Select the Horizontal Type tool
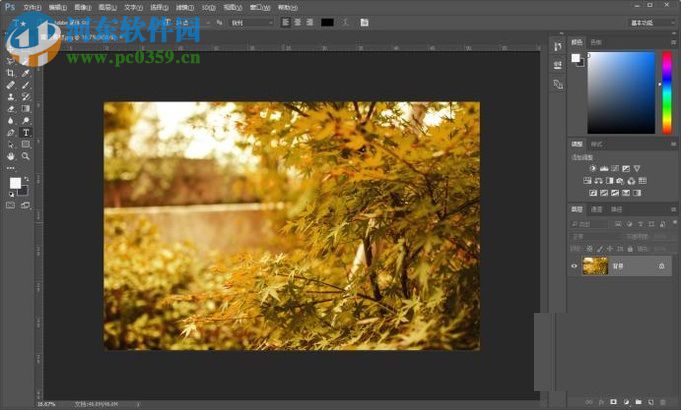This screenshot has width=681, height=410. [25, 132]
